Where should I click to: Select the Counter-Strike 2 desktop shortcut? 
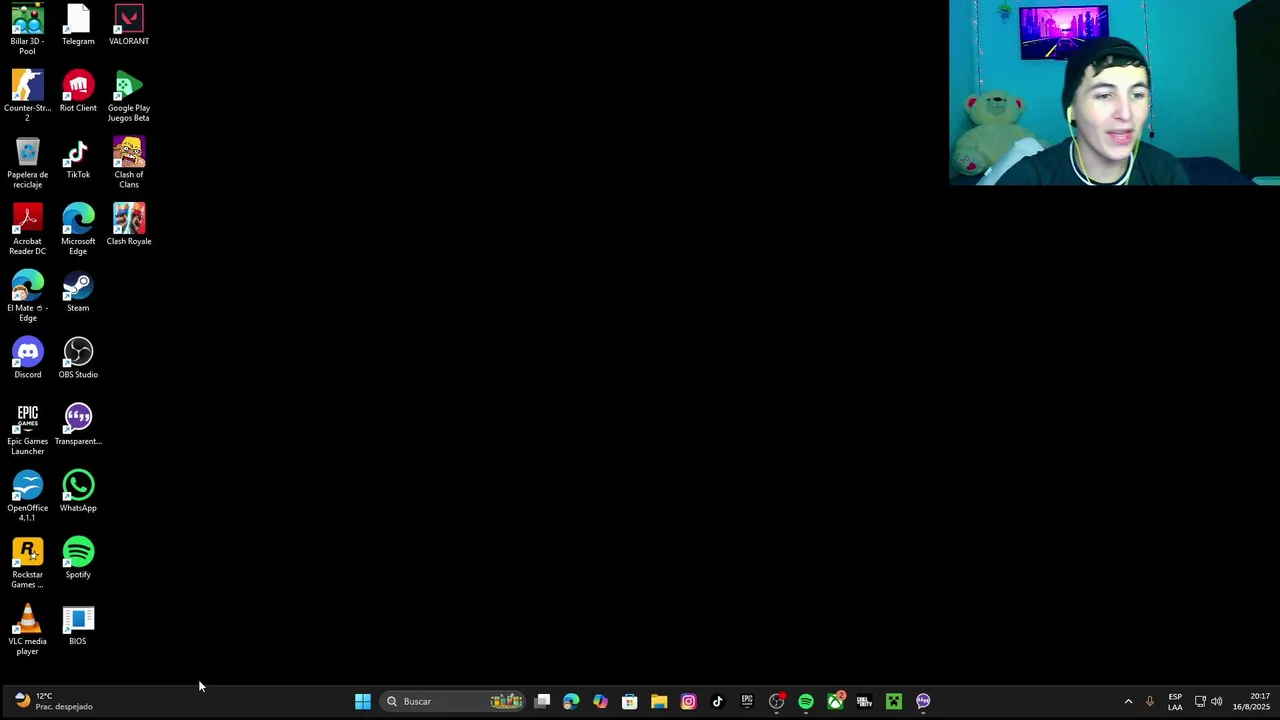click(27, 96)
